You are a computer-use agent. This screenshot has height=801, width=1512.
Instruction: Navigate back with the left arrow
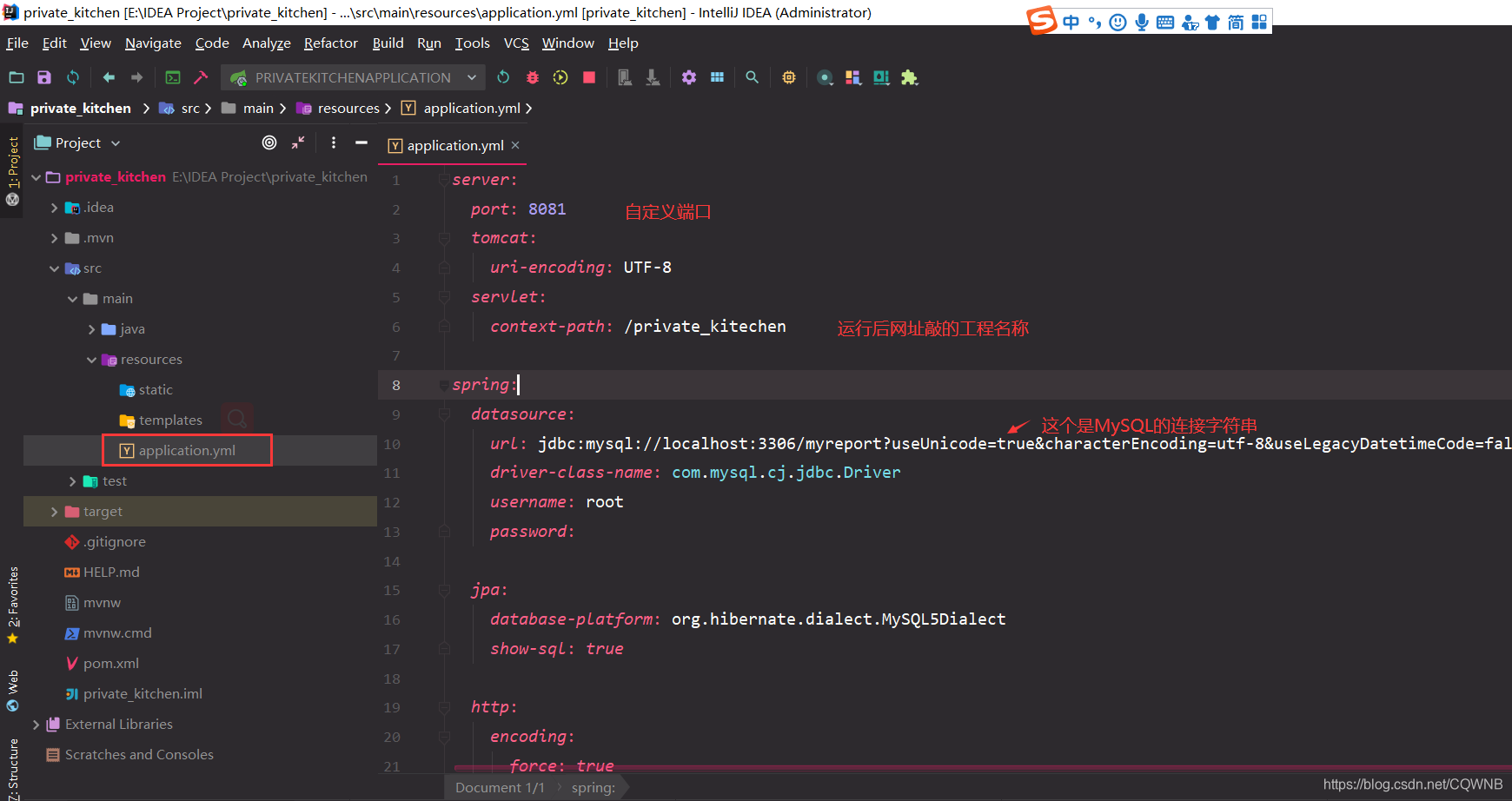click(x=109, y=77)
